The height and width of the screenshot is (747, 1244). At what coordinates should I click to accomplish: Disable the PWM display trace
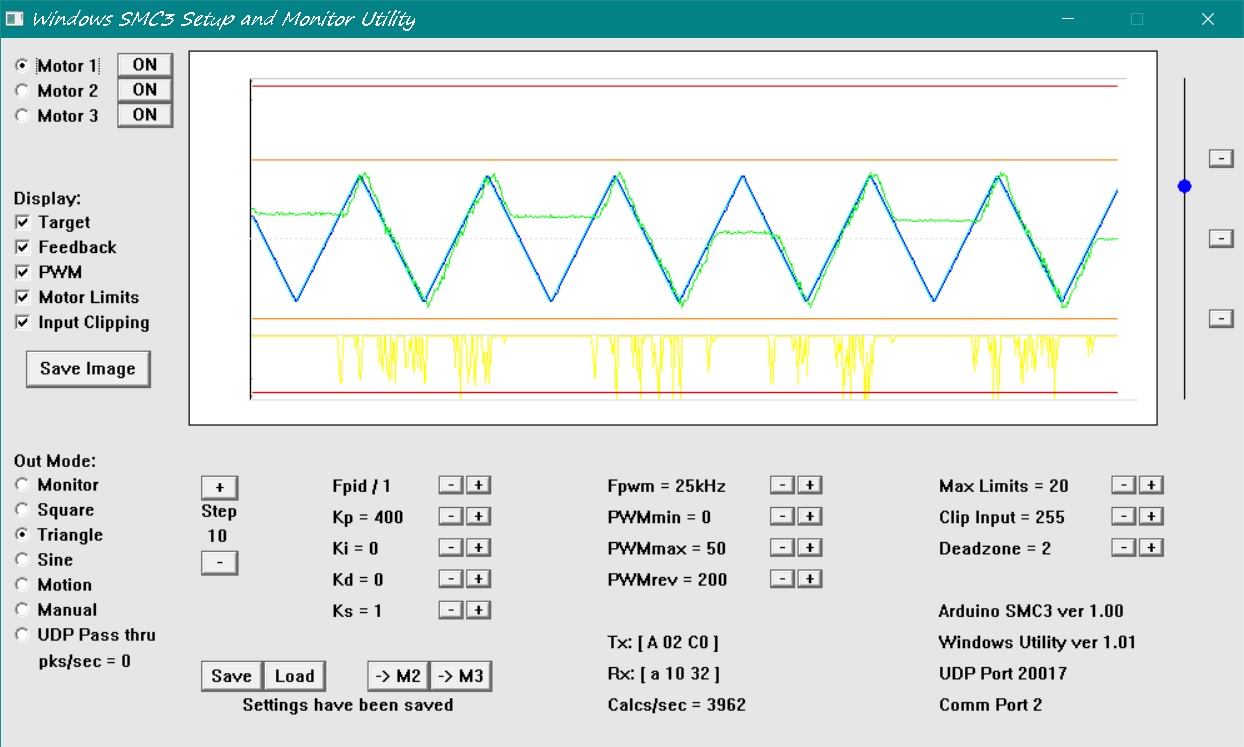(x=23, y=273)
